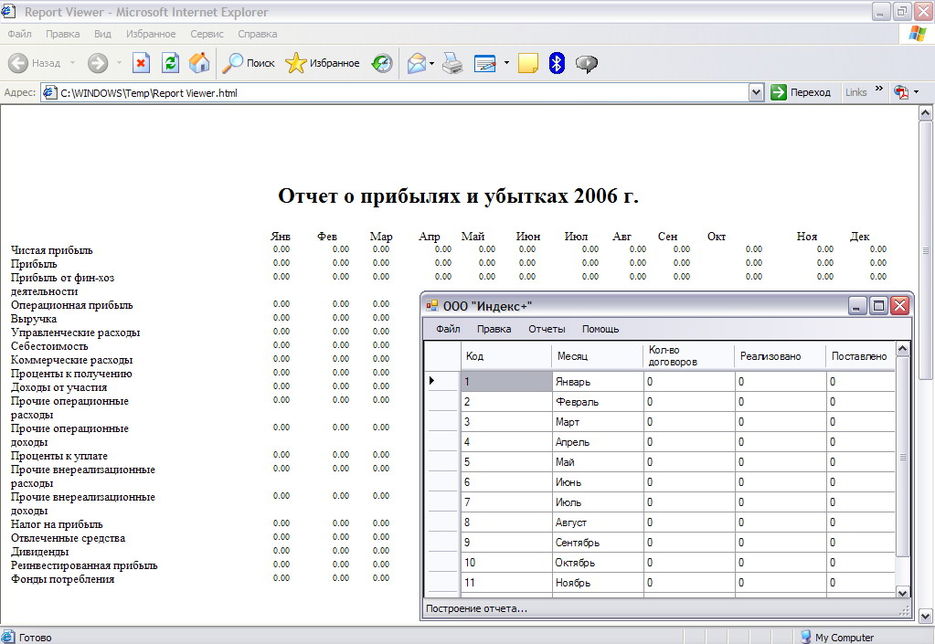This screenshot has width=935, height=644.
Task: Open the Справка menu
Action: click(x=257, y=34)
